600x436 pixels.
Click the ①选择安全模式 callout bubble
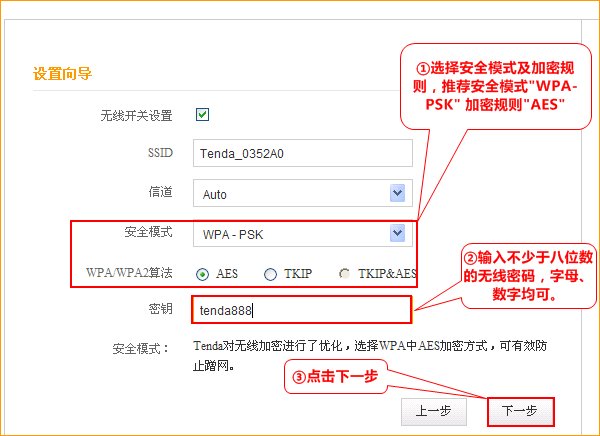point(496,87)
